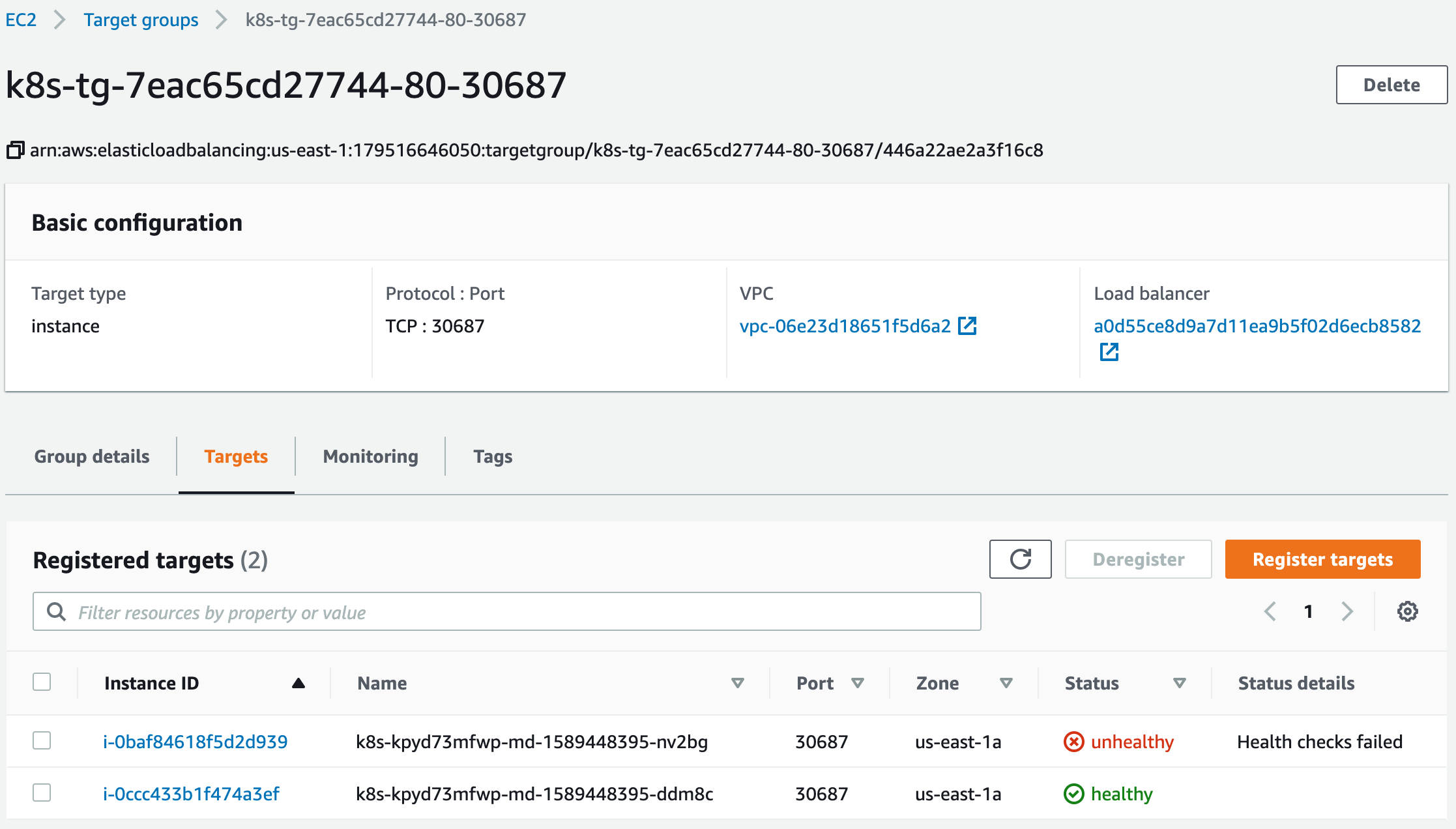Check the i-0baf84618f5d2d939 instance row
Image resolution: width=1456 pixels, height=829 pixels.
(42, 741)
